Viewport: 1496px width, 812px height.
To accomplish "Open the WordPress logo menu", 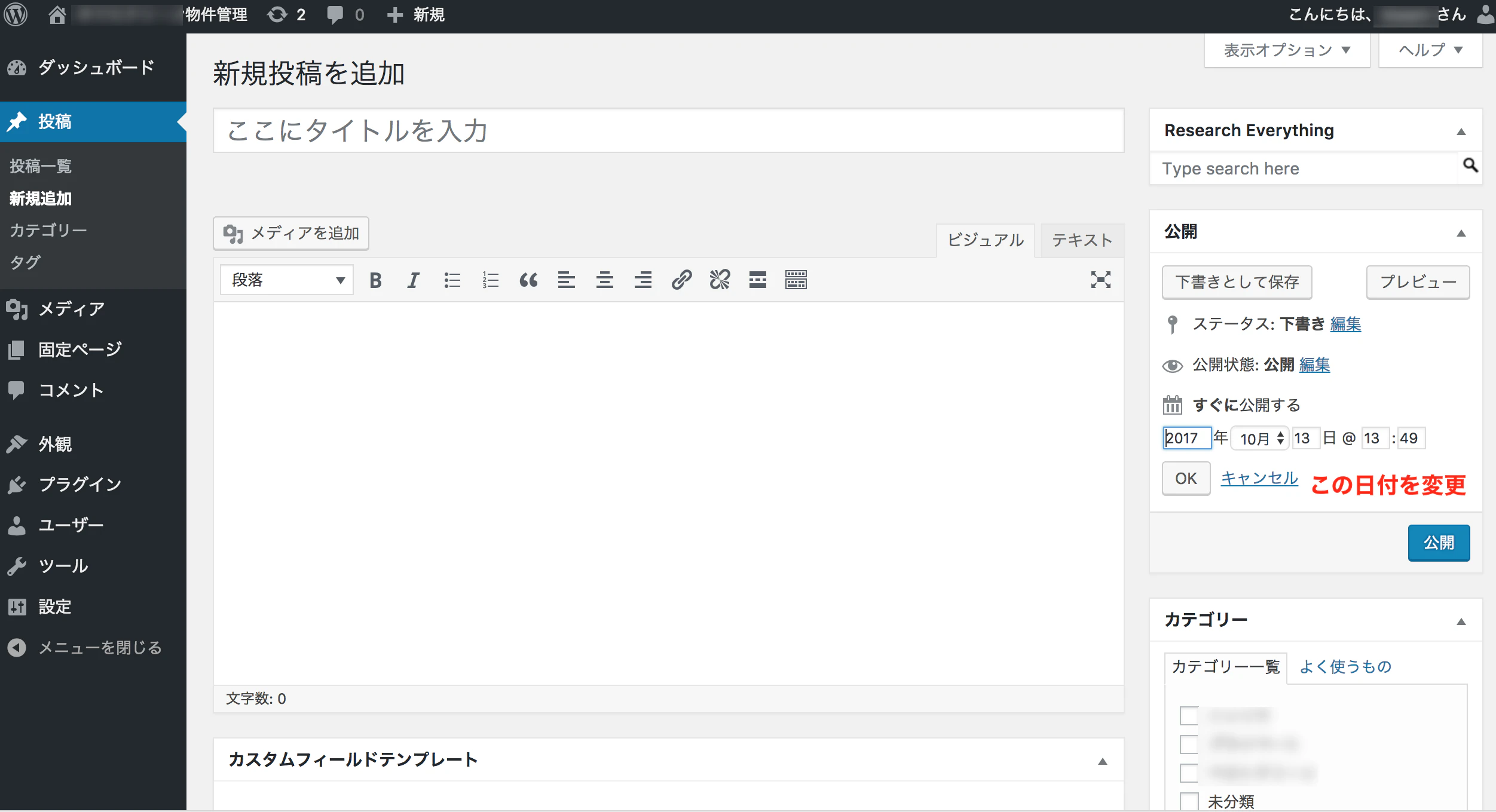I will coord(16,14).
